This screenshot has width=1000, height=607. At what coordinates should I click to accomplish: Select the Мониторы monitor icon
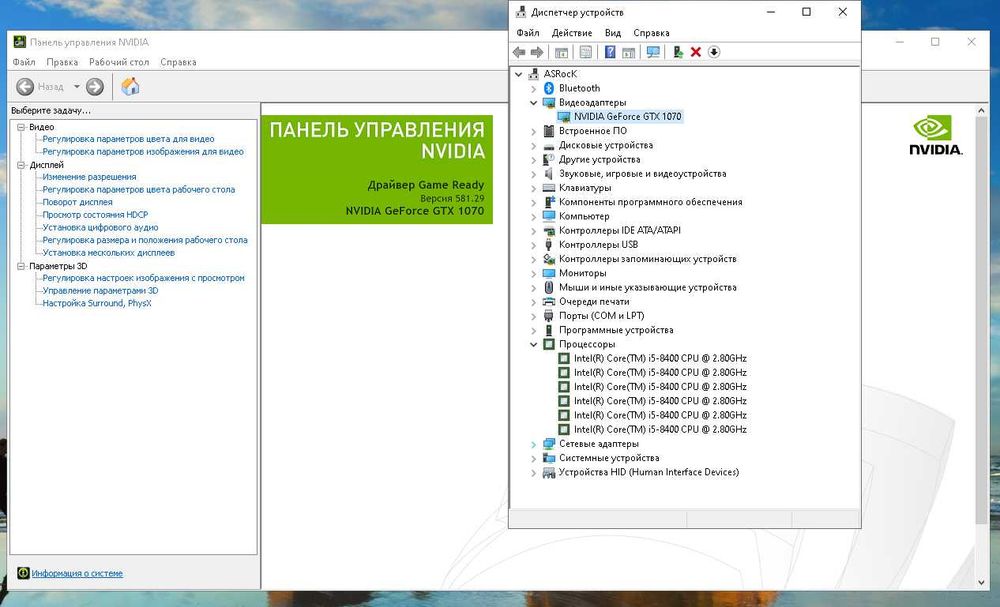point(548,273)
